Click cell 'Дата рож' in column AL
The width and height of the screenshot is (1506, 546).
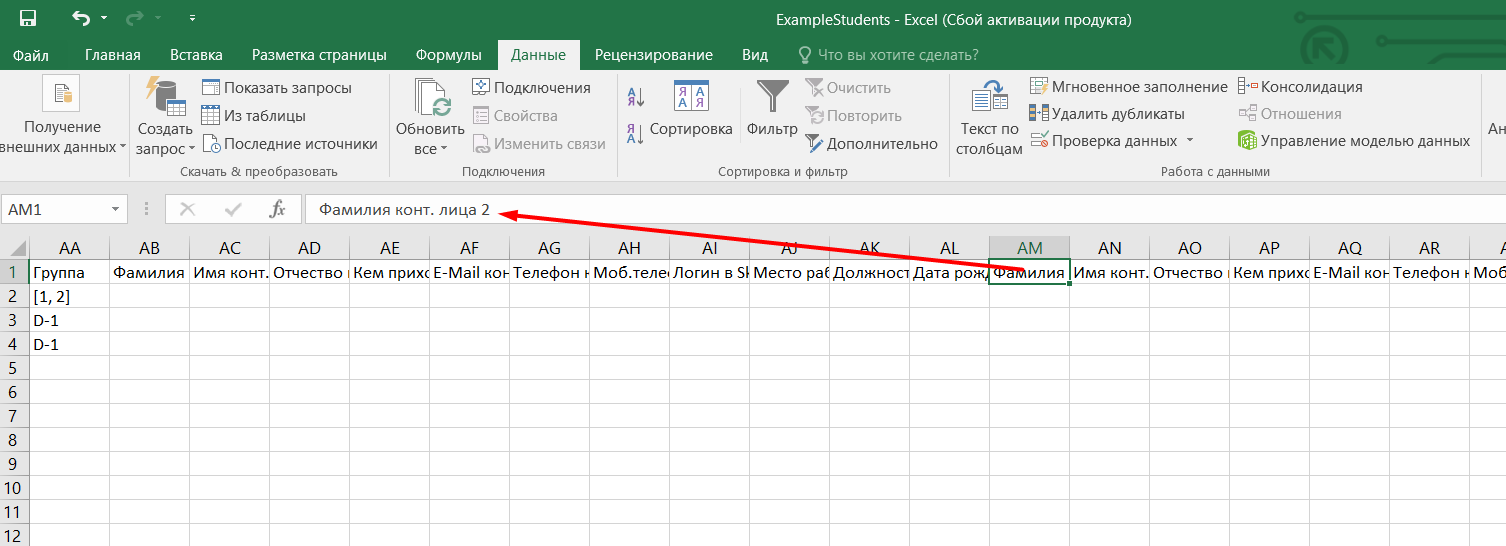click(949, 272)
